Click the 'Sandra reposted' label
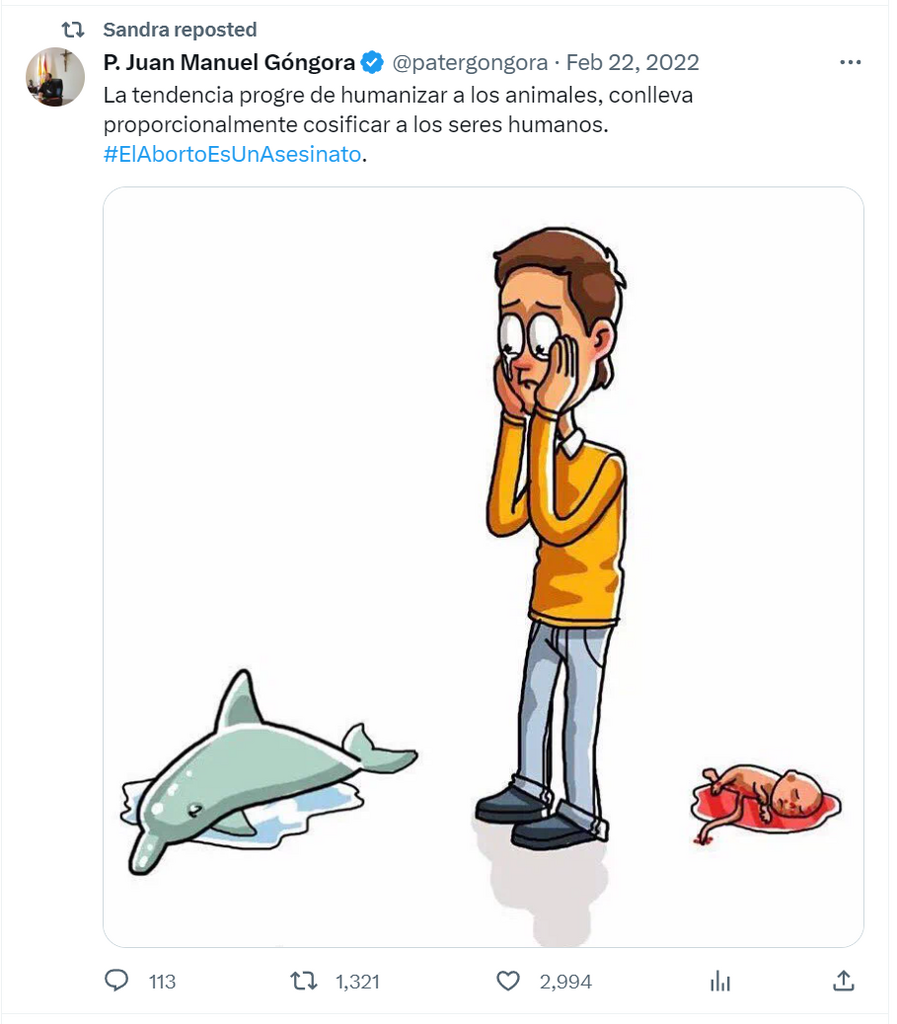This screenshot has height=1024, width=897. click(x=180, y=30)
